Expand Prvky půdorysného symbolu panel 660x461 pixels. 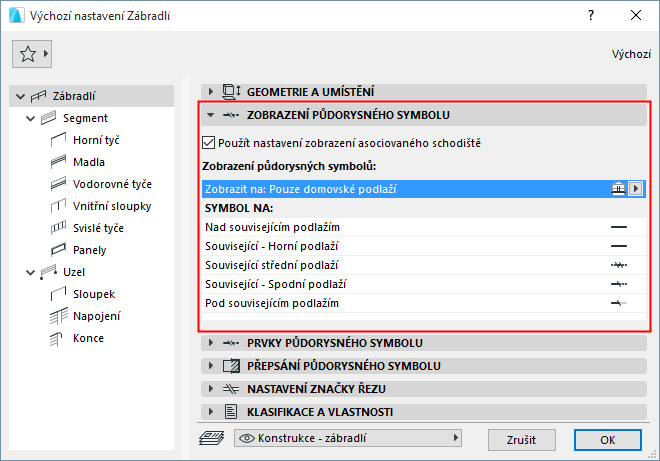211,343
